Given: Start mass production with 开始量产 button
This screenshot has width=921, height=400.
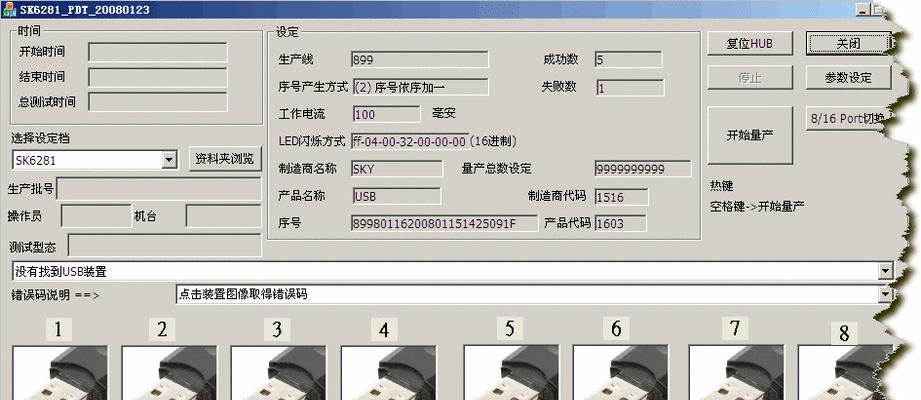Looking at the screenshot, I should [x=750, y=136].
